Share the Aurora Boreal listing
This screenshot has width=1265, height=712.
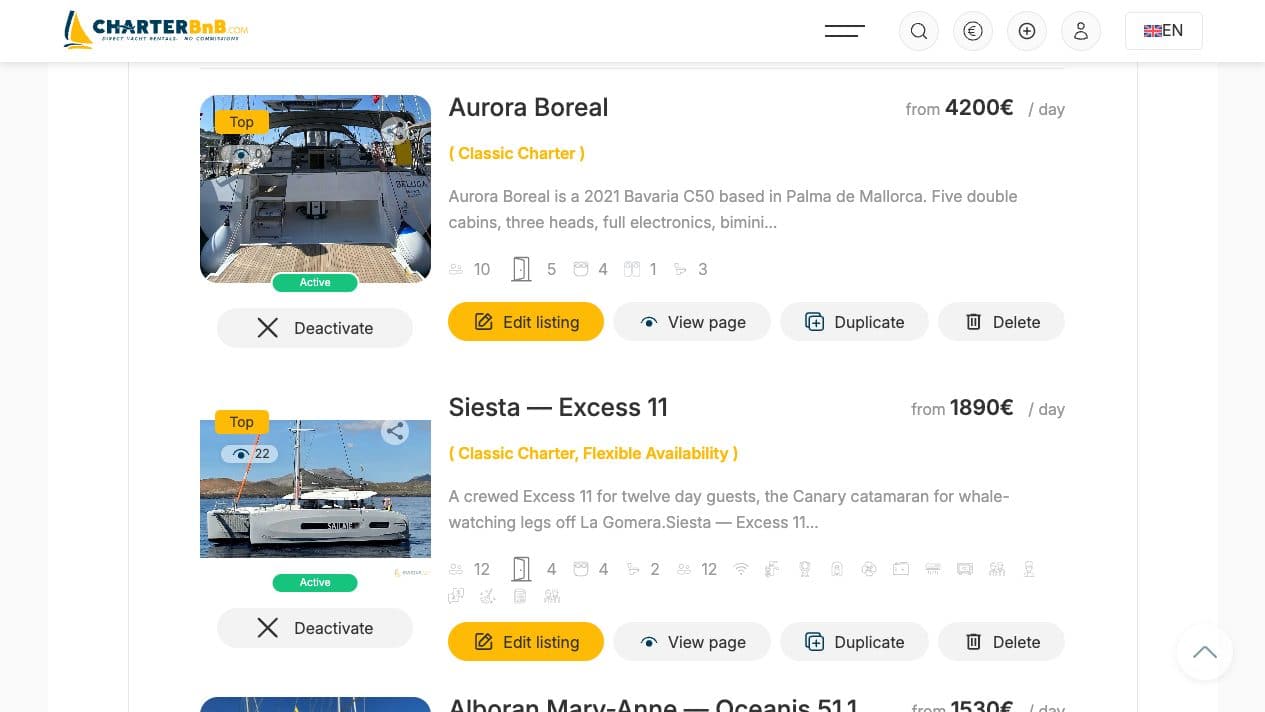[395, 131]
